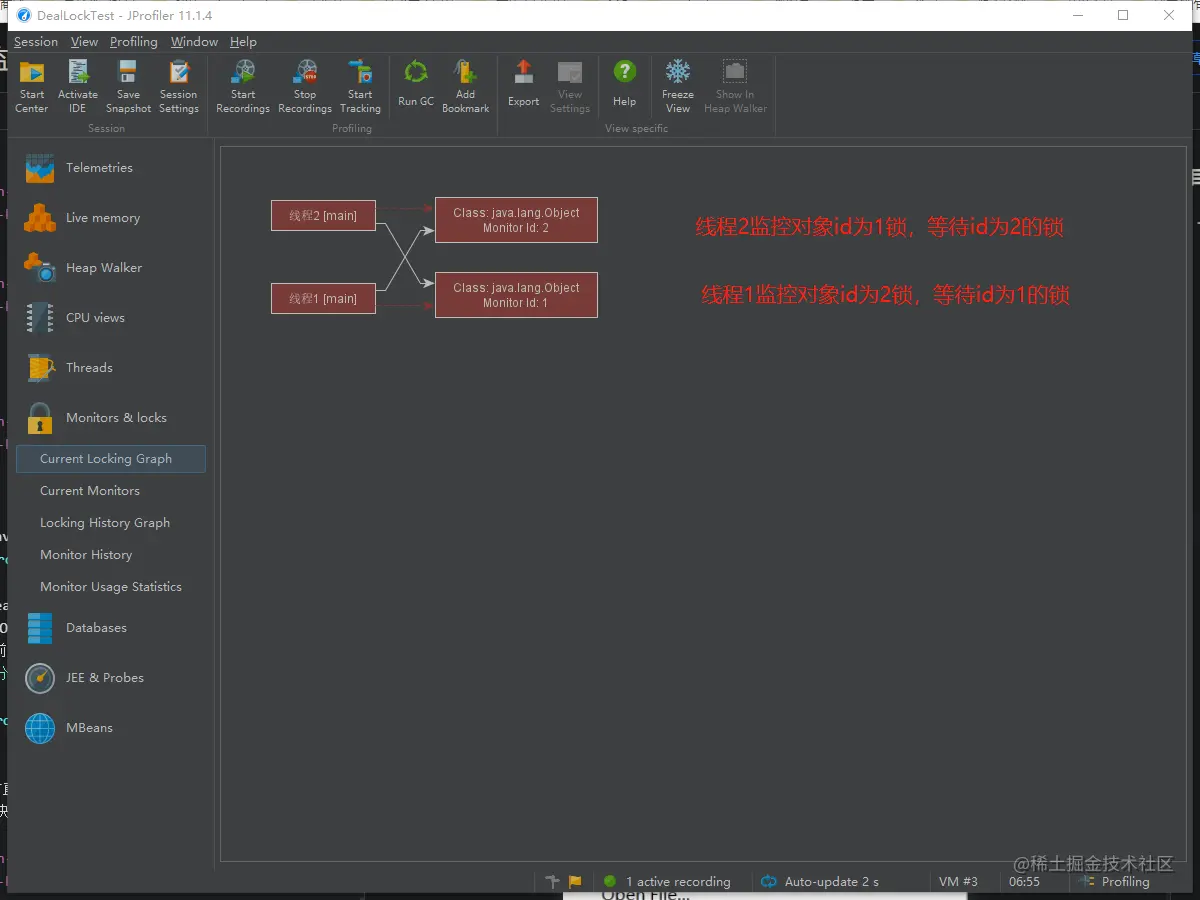Save a snapshot with Save Snapshot
This screenshot has width=1200, height=900.
click(128, 87)
